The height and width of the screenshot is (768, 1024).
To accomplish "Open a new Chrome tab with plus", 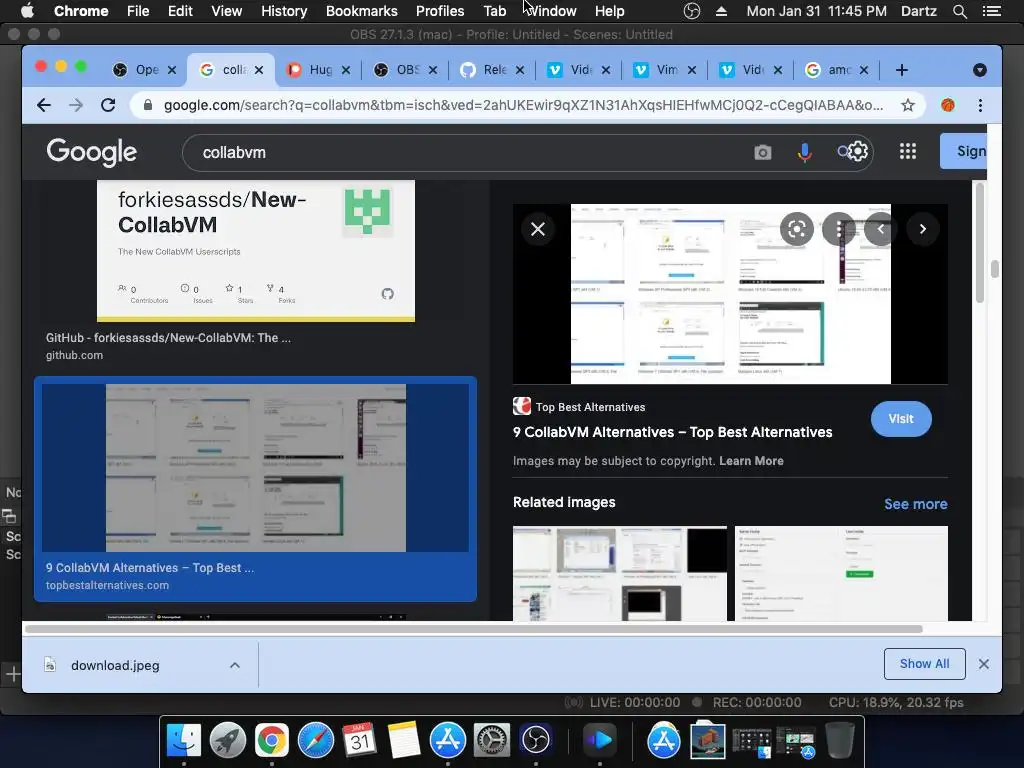I will [901, 70].
